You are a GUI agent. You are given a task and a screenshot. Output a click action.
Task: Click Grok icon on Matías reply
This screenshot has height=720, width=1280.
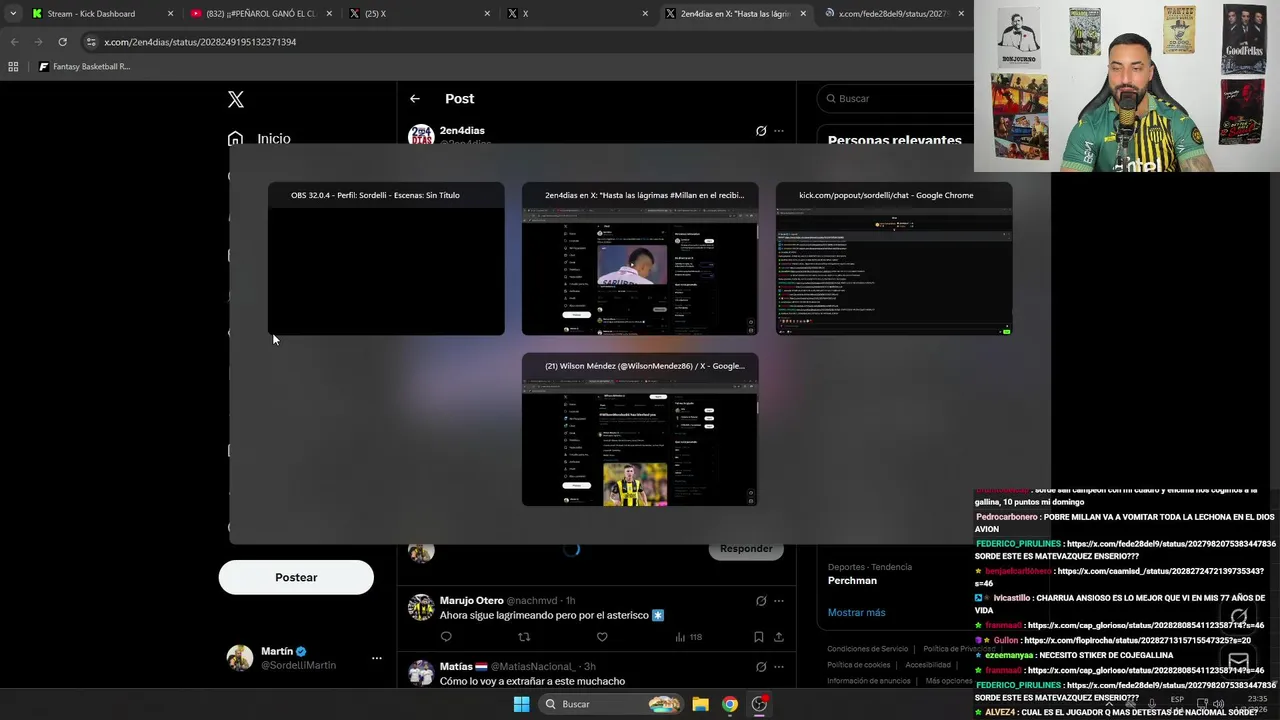coord(761,667)
